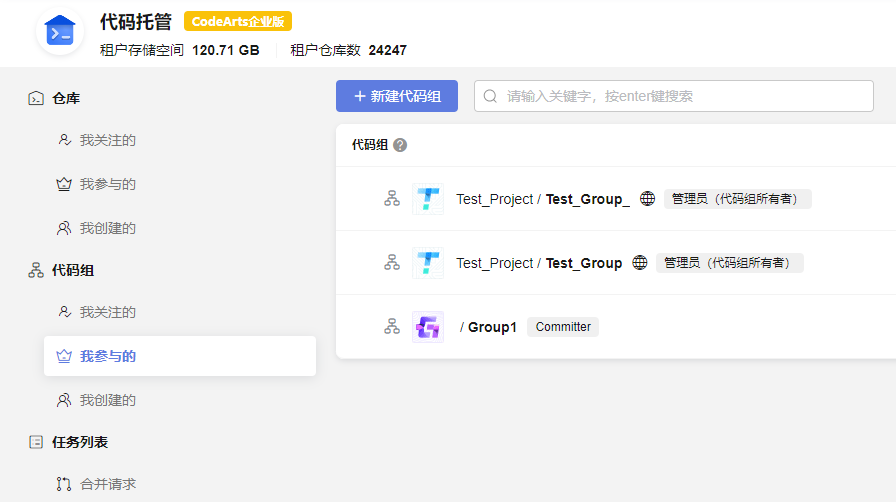Screen dimensions: 896x502
Task: Click the 代码组 section icon in sidebar
Action: (x=35, y=270)
